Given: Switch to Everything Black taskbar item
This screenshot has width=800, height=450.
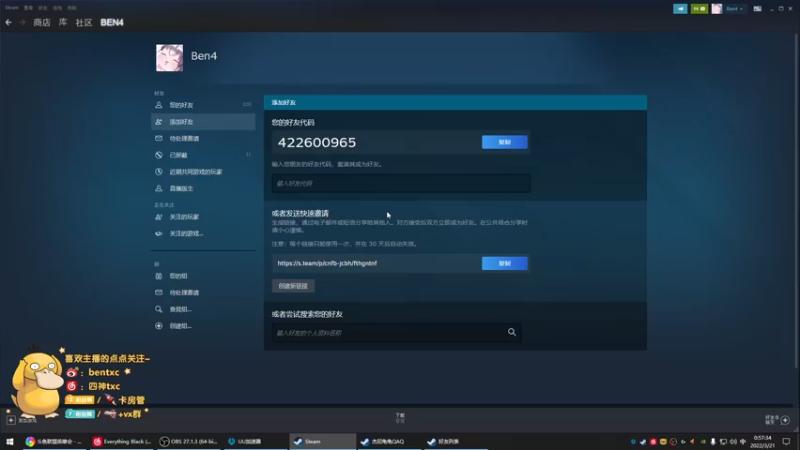Looking at the screenshot, I should [x=121, y=441].
